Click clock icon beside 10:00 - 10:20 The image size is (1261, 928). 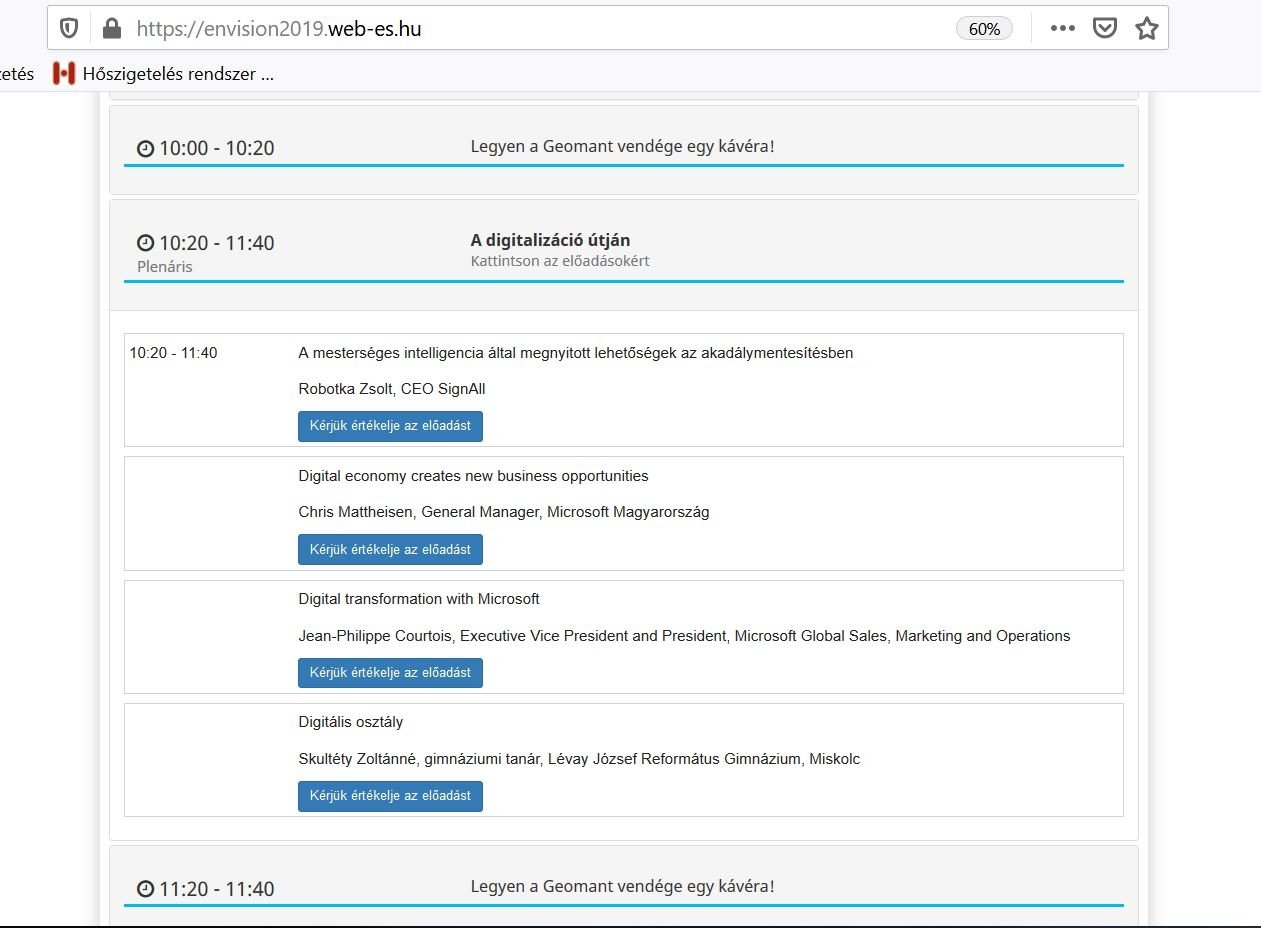145,149
